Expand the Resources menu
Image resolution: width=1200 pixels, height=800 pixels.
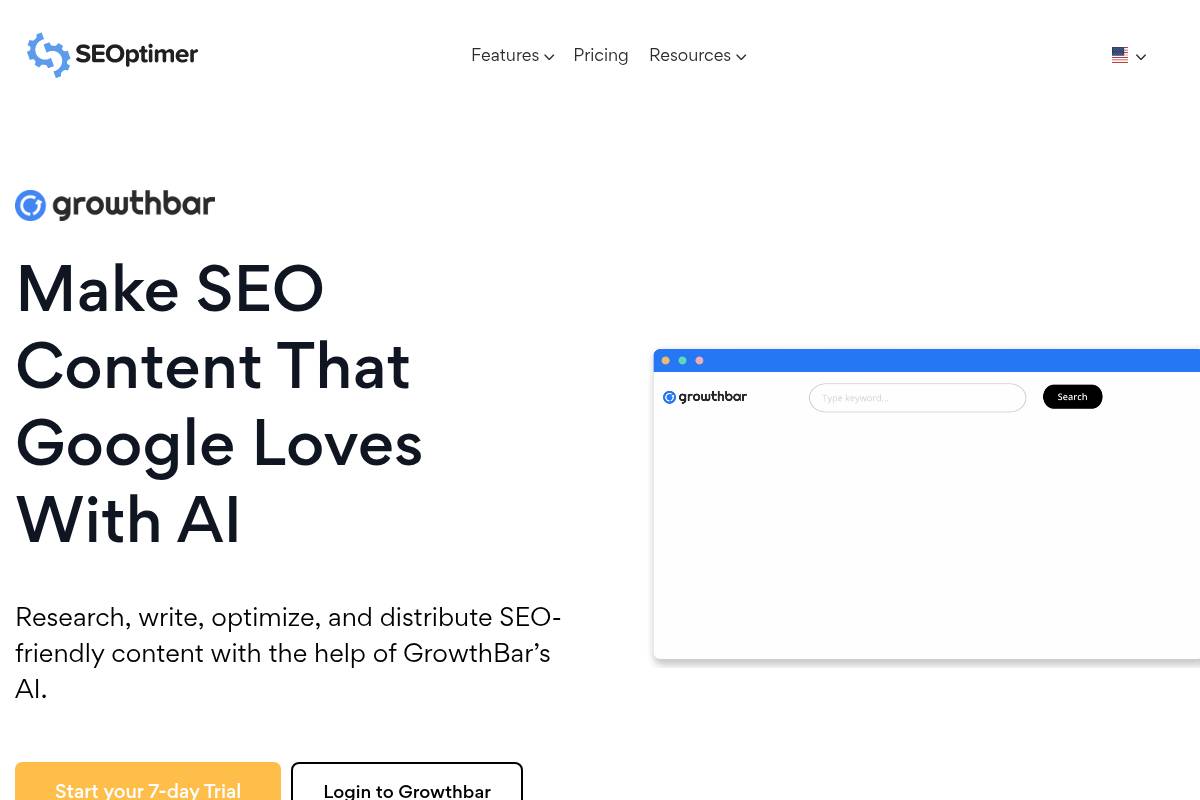pos(697,55)
